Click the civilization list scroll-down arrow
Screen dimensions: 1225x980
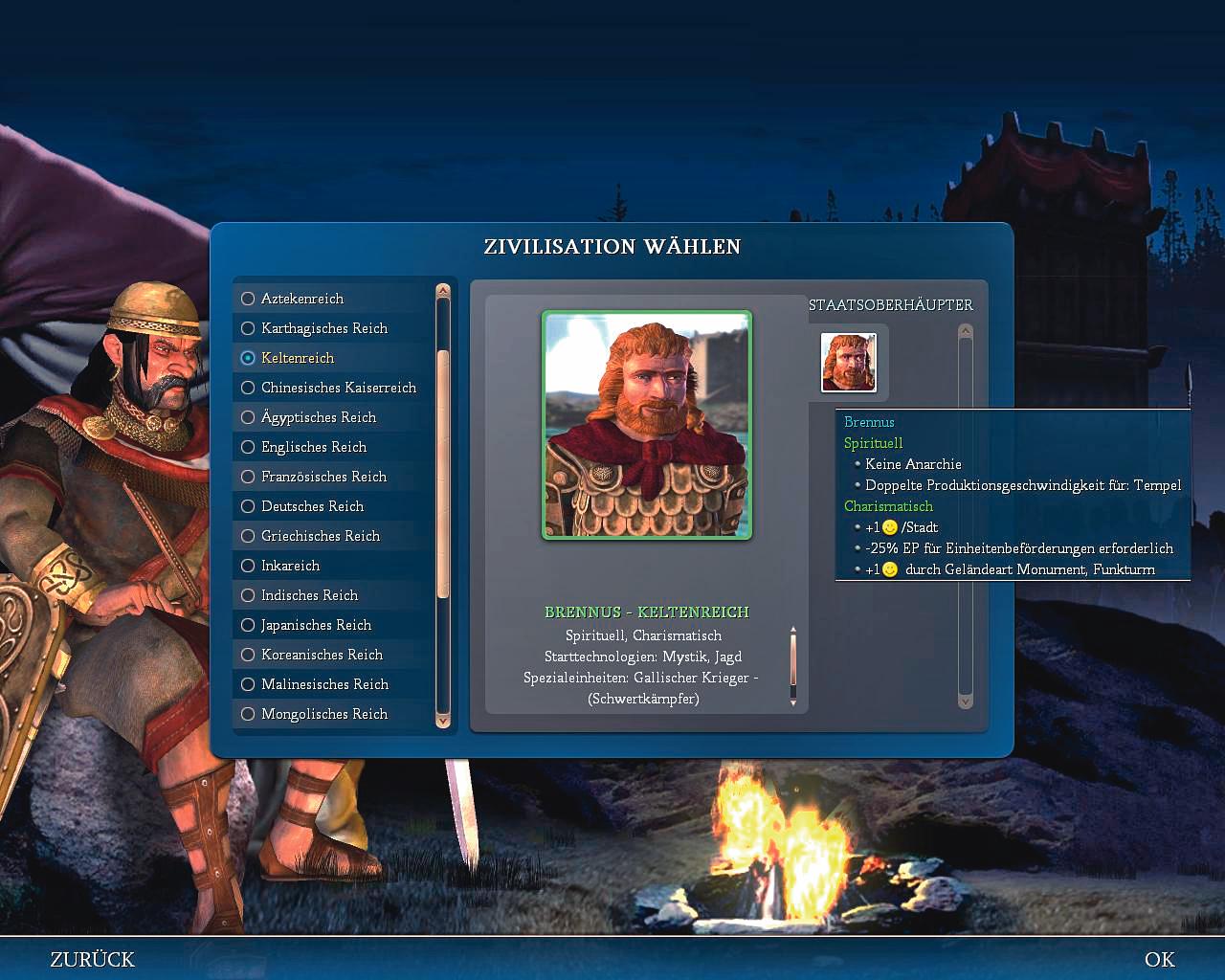click(x=442, y=720)
